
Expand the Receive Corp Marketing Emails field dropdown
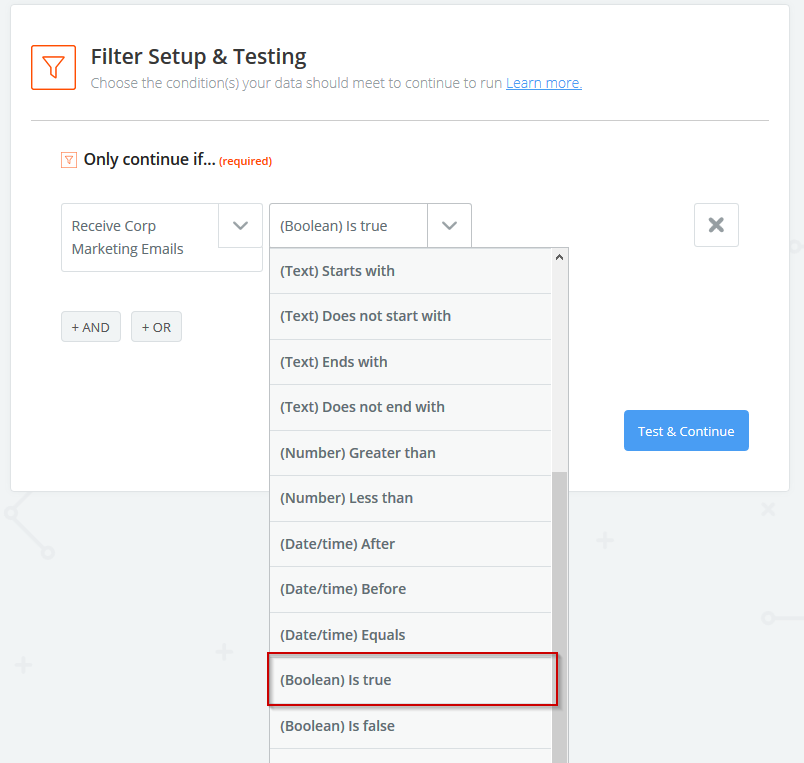[x=240, y=226]
